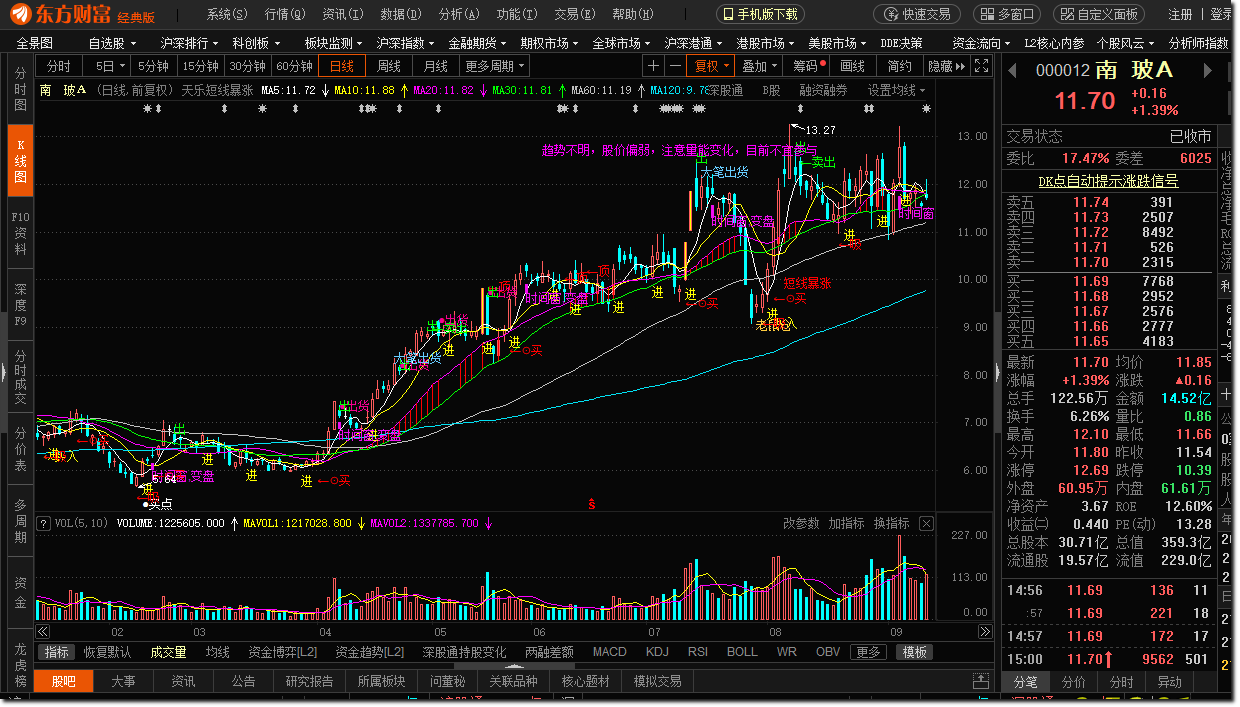Open the 分时图 sidebar panel
This screenshot has height=707, width=1240.
click(20, 89)
